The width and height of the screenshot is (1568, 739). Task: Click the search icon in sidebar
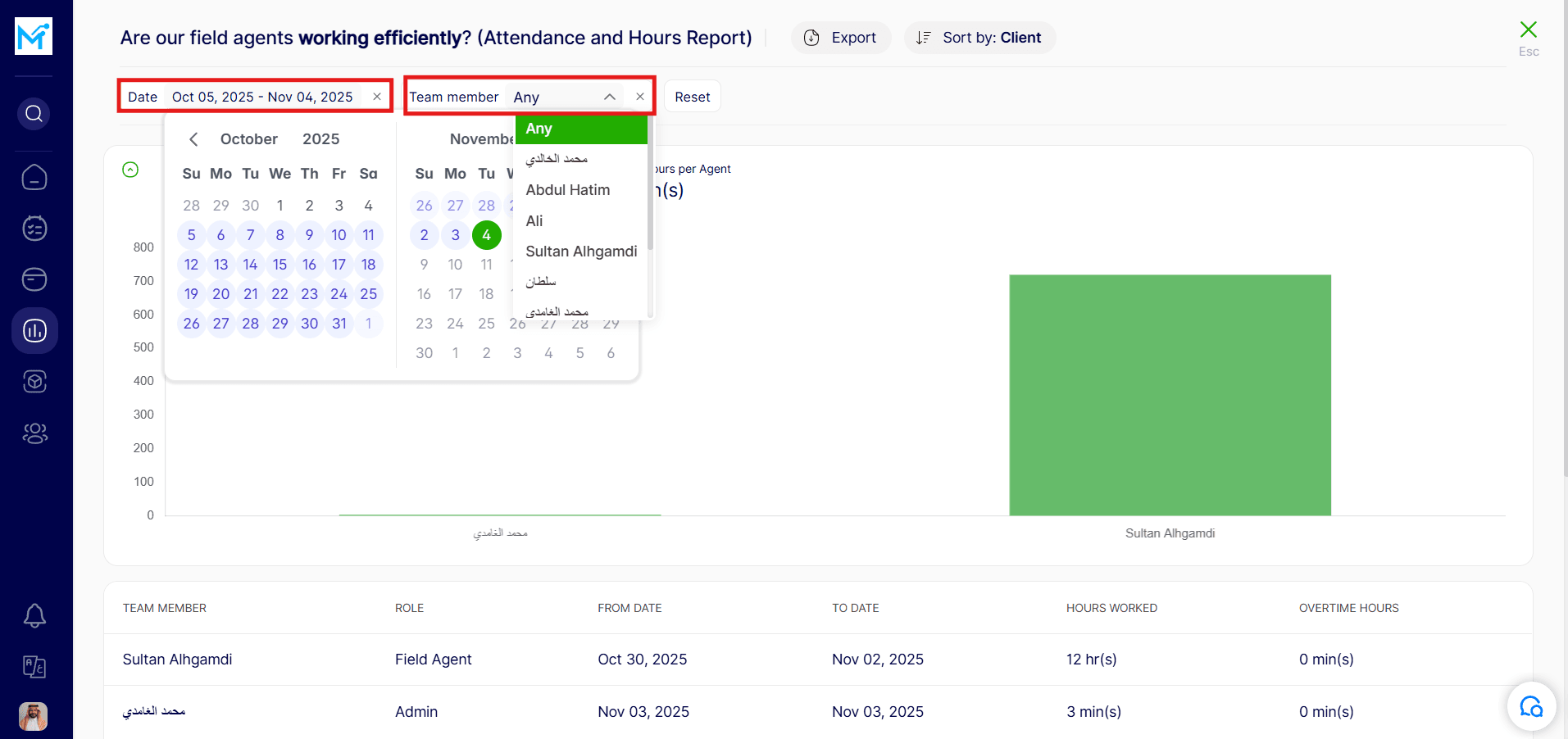(34, 113)
